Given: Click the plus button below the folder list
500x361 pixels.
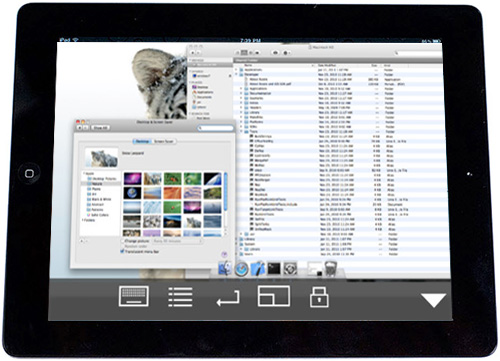Looking at the screenshot, I should point(82,240).
